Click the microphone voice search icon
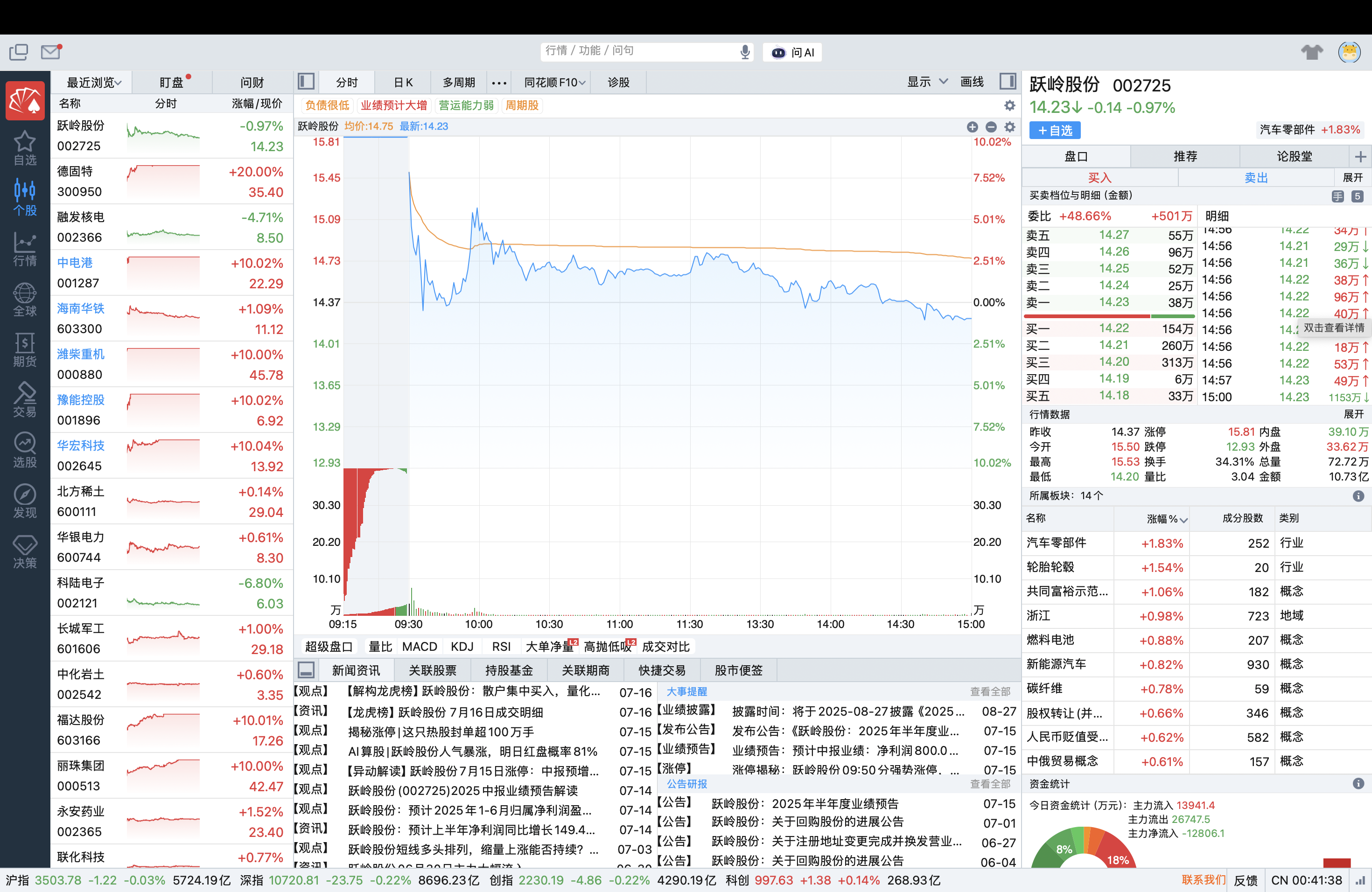This screenshot has height=892, width=1372. [745, 52]
